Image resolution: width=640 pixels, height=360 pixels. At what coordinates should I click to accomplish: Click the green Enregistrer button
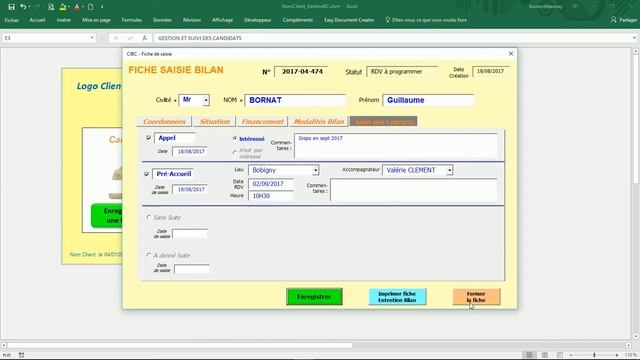314,297
